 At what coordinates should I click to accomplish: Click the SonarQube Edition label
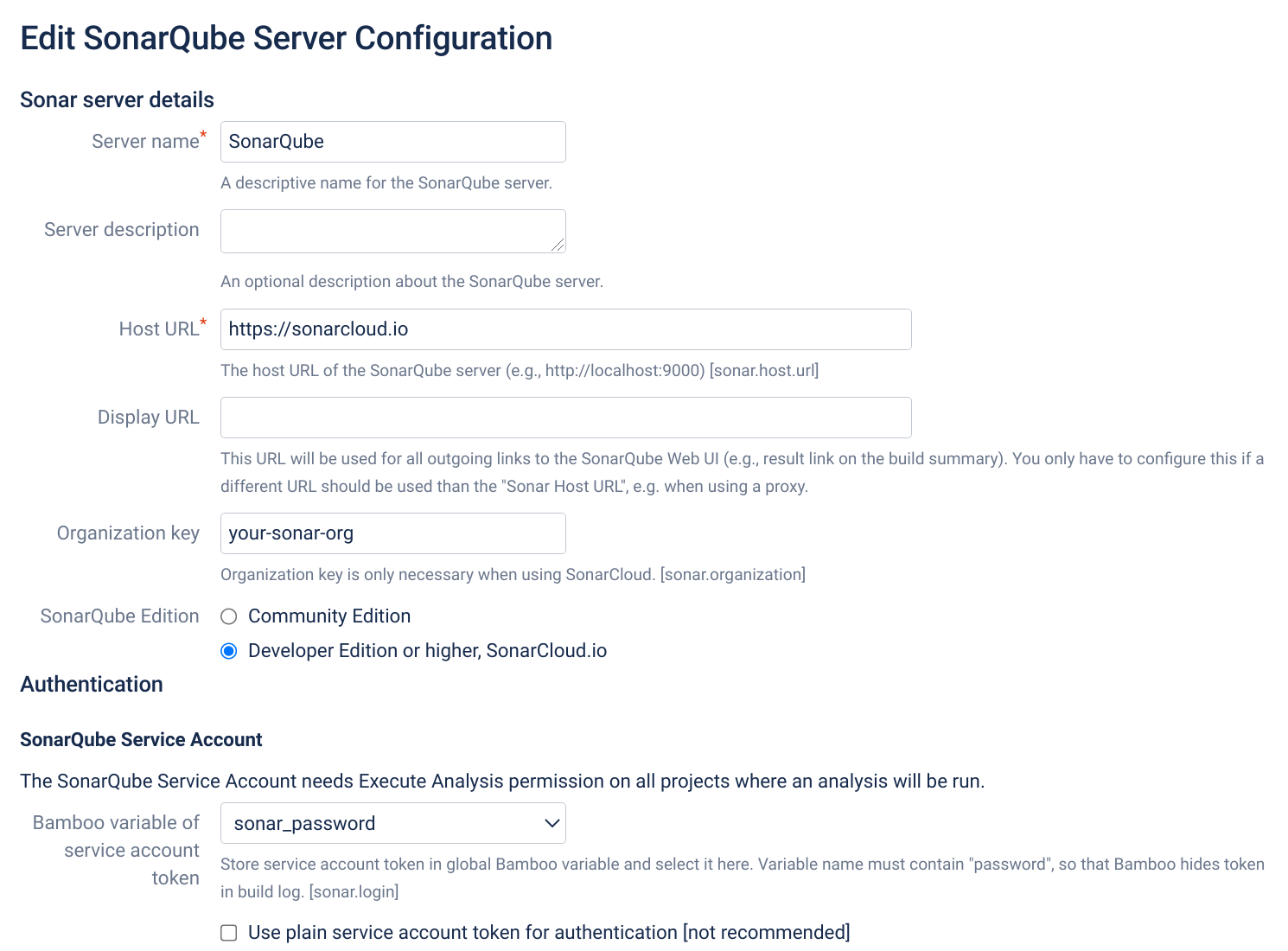(x=119, y=616)
